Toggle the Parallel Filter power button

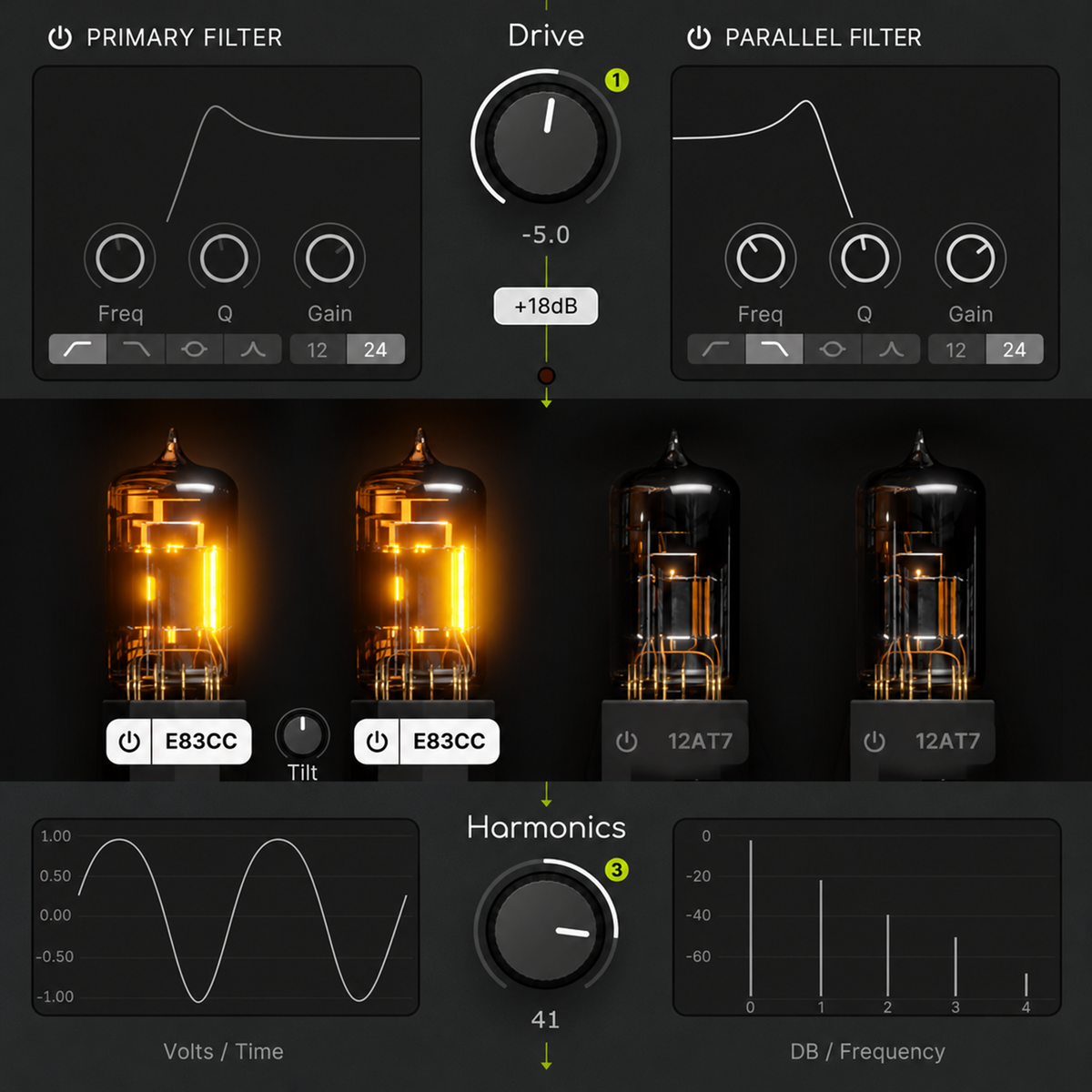pos(699,38)
